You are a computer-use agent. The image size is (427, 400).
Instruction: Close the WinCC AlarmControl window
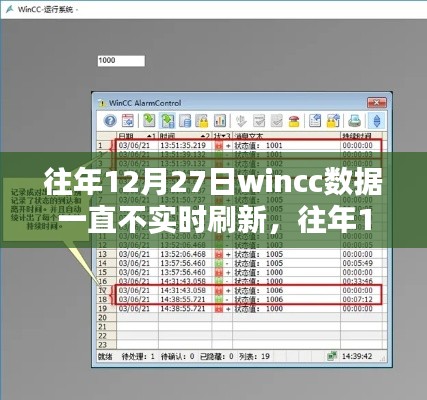pyautogui.click(x=377, y=103)
